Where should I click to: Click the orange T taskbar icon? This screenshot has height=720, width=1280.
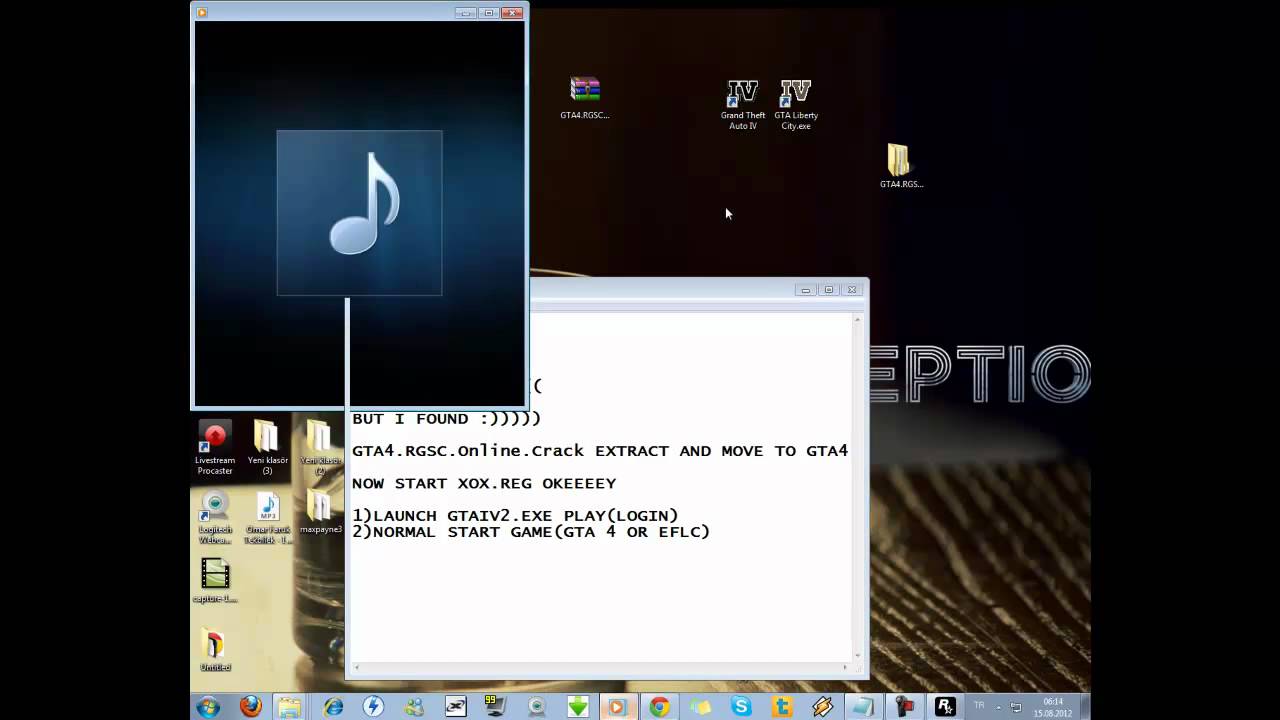[x=782, y=707]
